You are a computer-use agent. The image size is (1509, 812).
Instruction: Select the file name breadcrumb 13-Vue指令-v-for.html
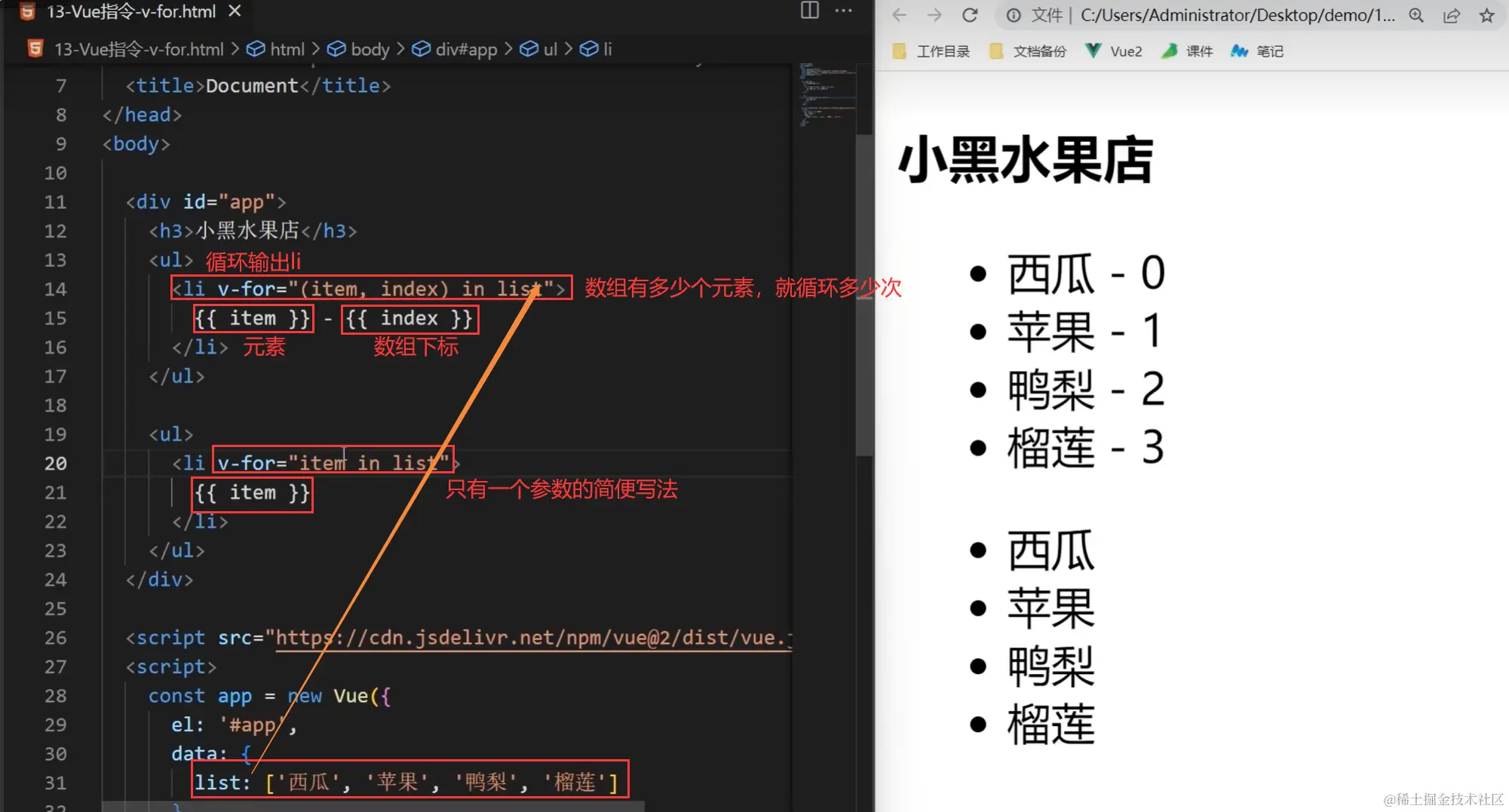[139, 49]
